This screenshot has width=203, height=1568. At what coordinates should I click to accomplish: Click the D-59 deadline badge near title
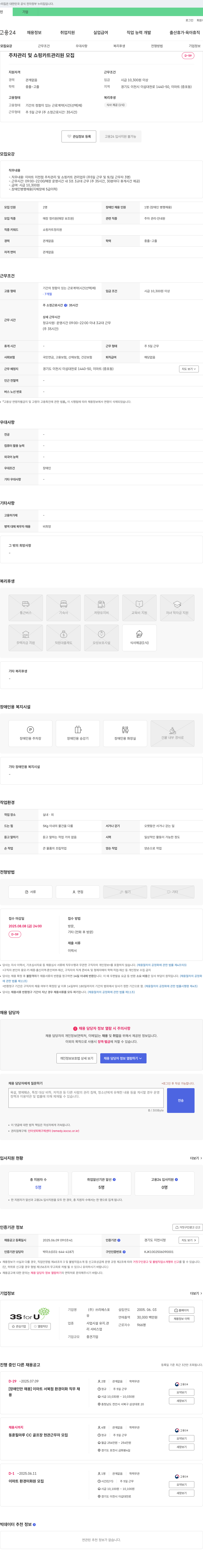click(188, 55)
